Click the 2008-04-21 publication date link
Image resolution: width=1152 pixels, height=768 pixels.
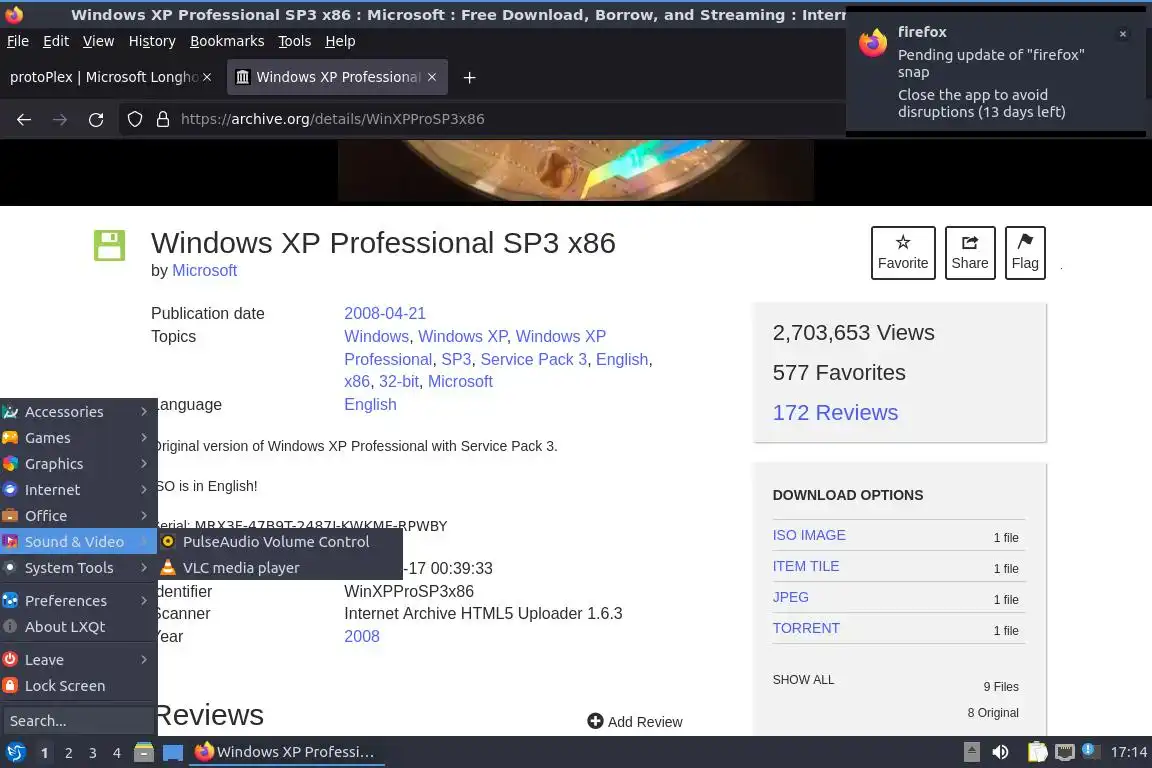[x=385, y=313]
